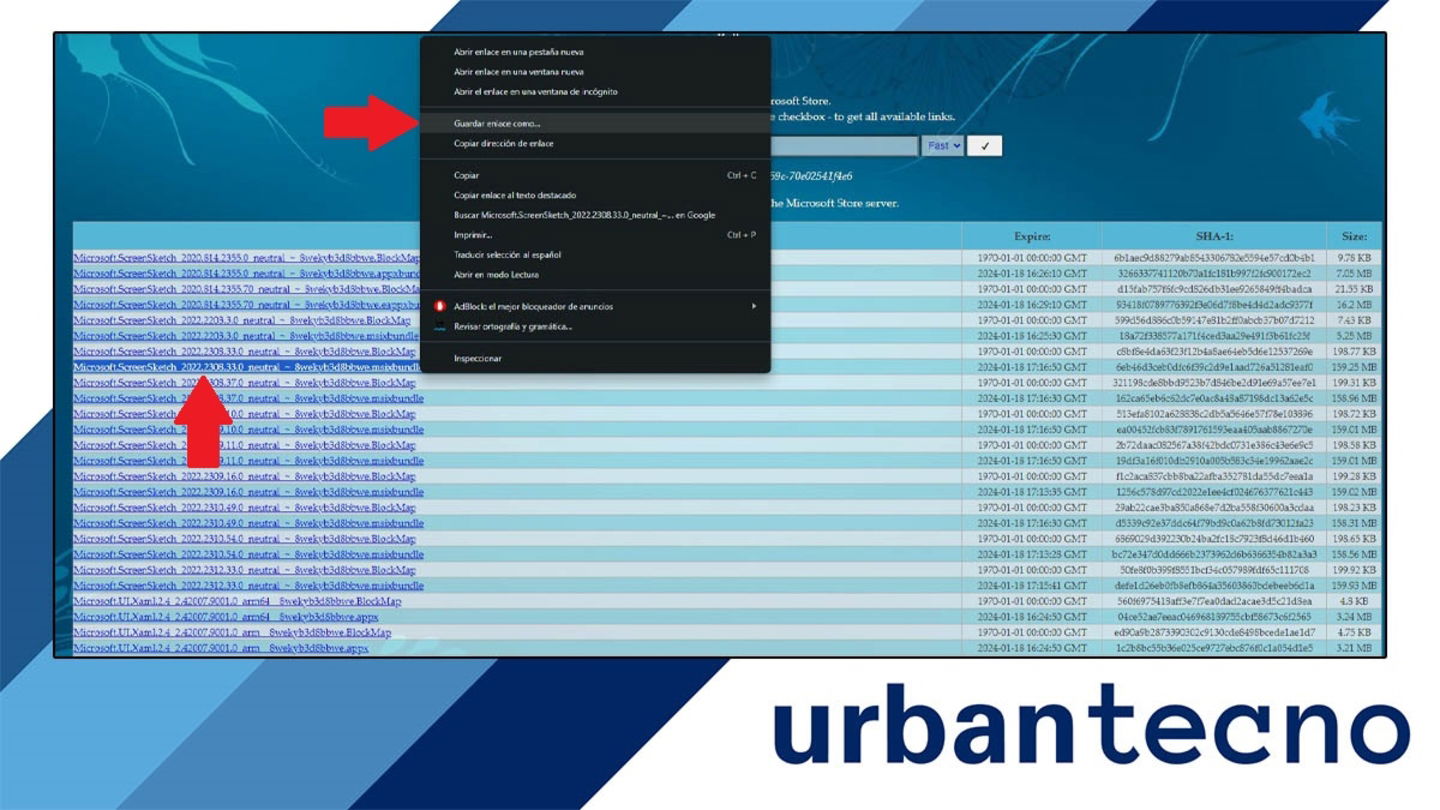Click highlighted ScreenSketch 2022.2308.33.0 msixbundle link
1440x810 pixels.
click(246, 367)
